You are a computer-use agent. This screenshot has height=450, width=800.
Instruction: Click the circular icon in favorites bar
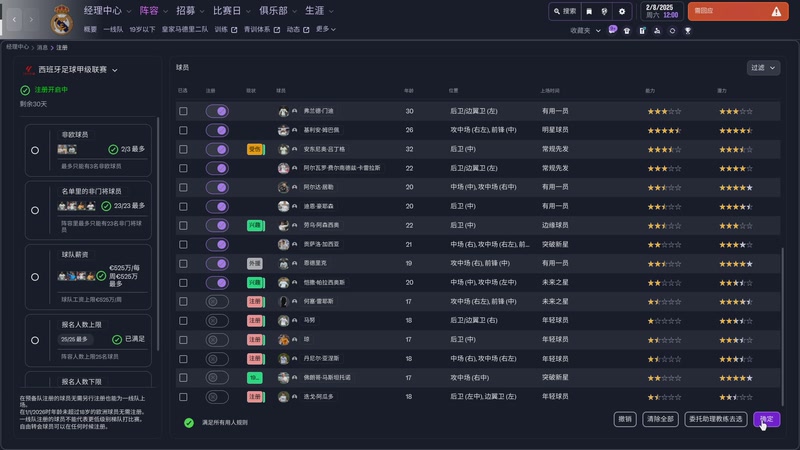point(672,31)
